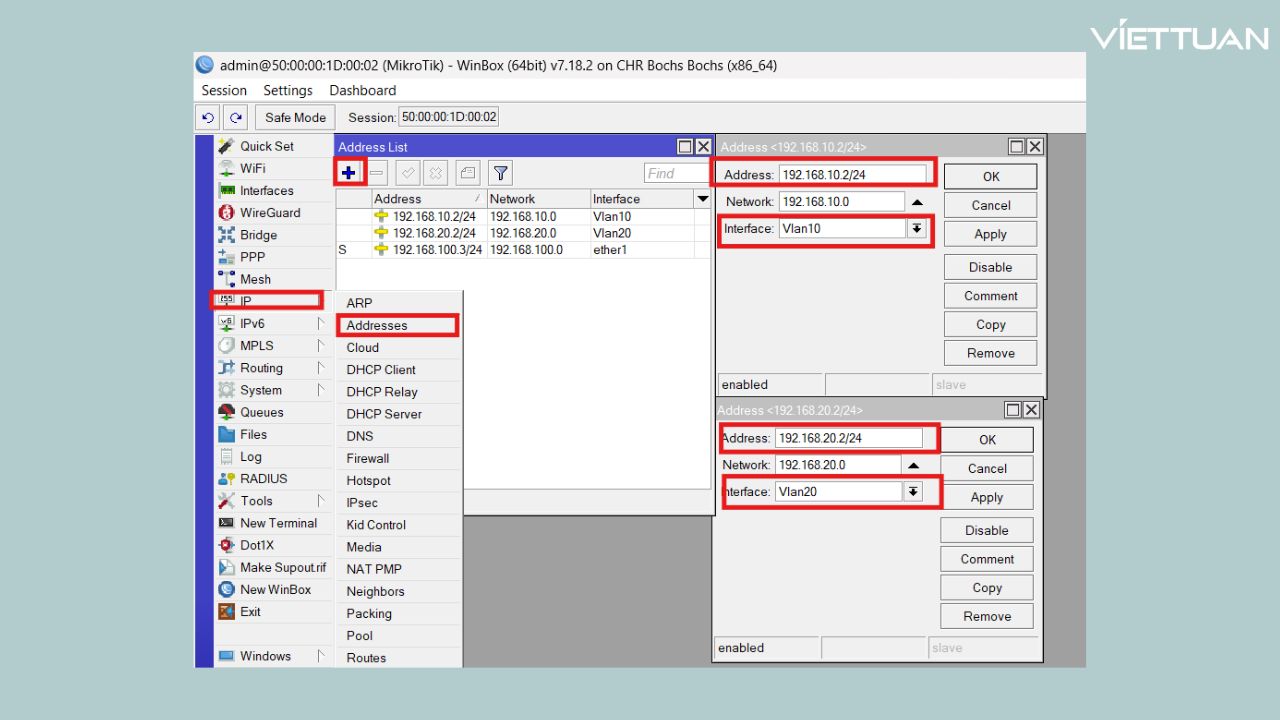Open the Settings menu in menu bar
This screenshot has height=720, width=1280.
coord(288,90)
